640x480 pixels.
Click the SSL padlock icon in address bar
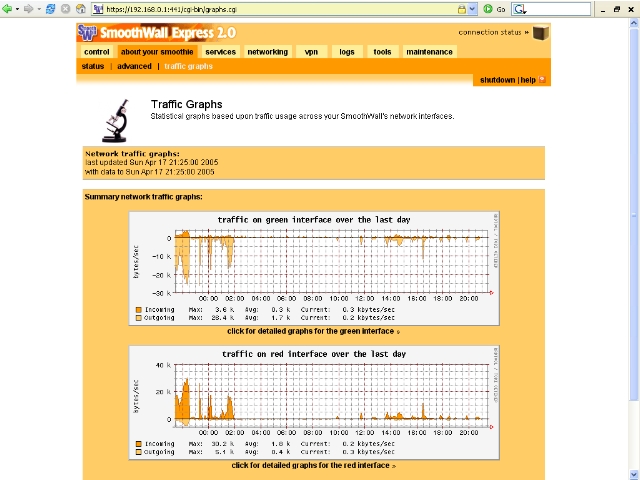(462, 9)
